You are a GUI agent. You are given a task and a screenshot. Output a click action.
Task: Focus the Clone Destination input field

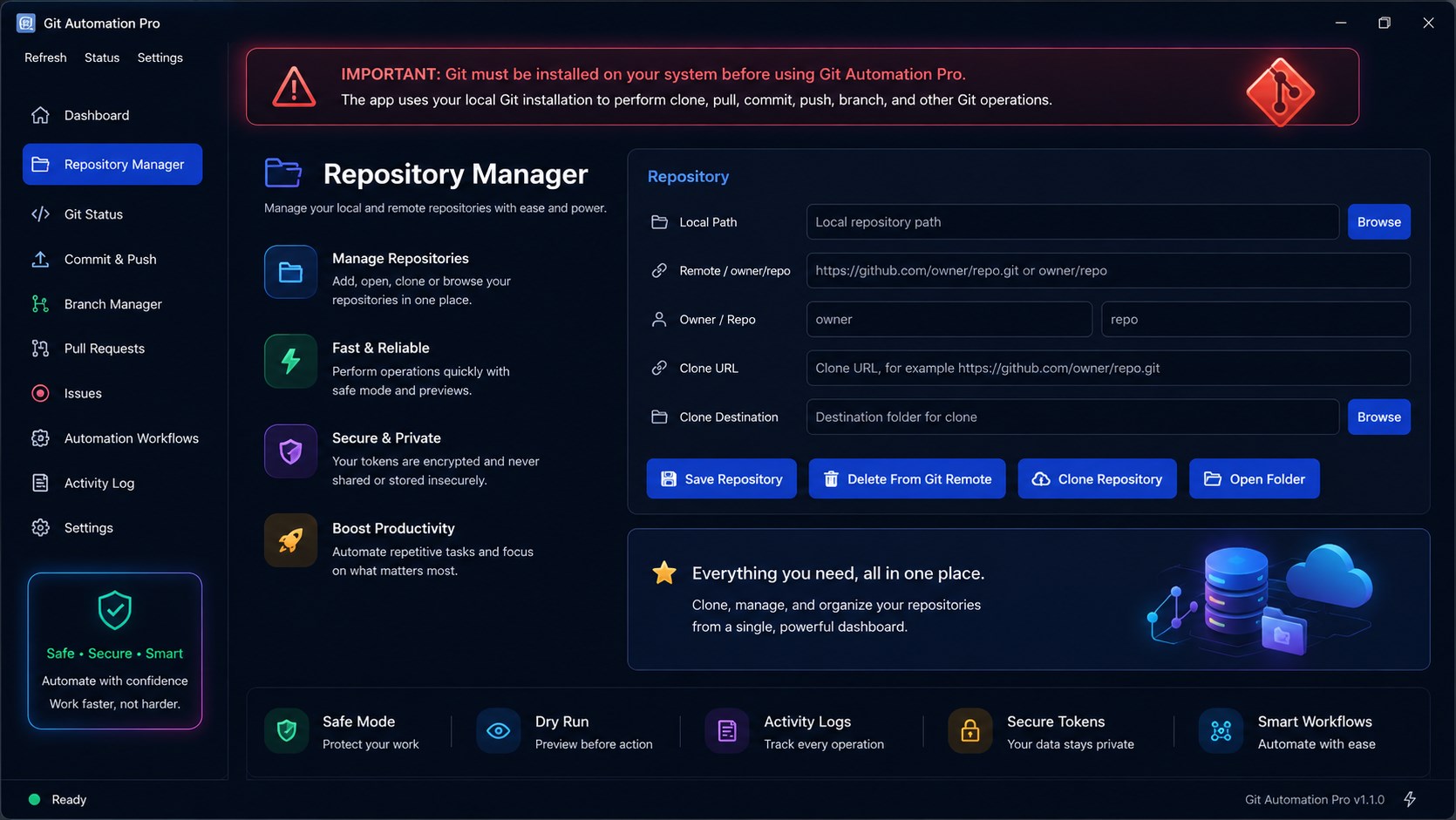[1072, 417]
